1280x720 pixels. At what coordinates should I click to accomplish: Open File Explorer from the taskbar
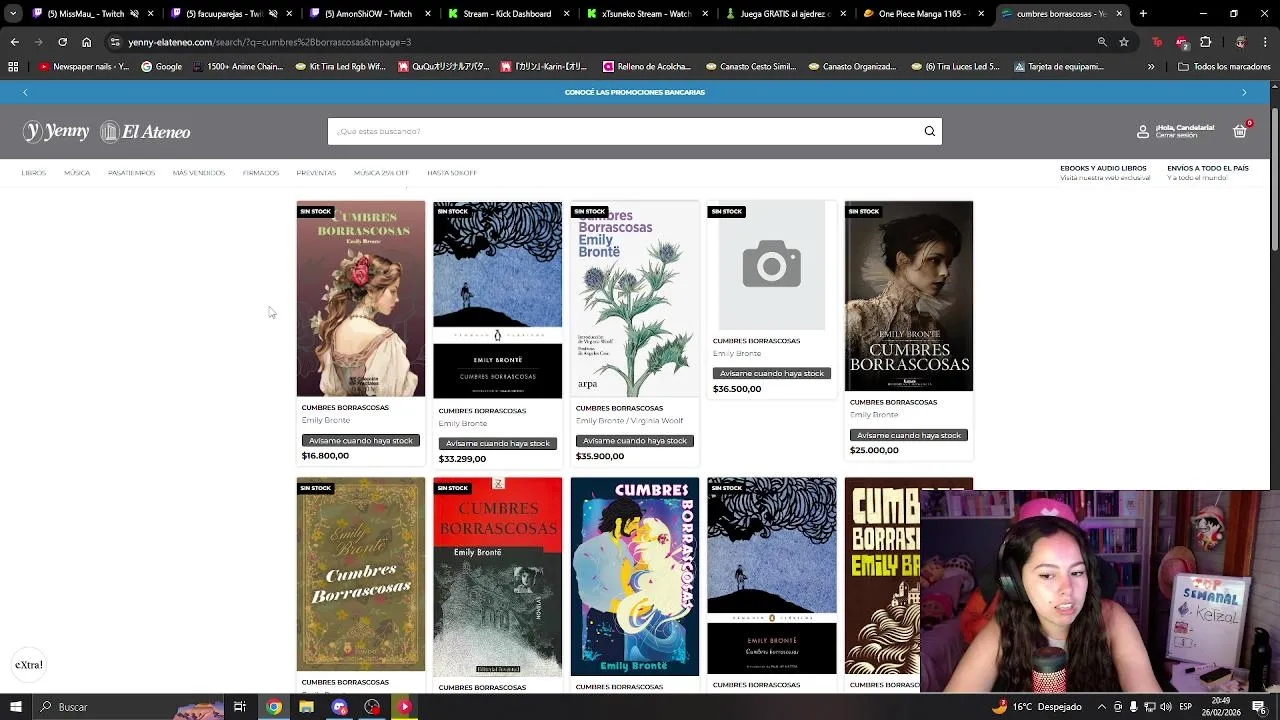(306, 707)
